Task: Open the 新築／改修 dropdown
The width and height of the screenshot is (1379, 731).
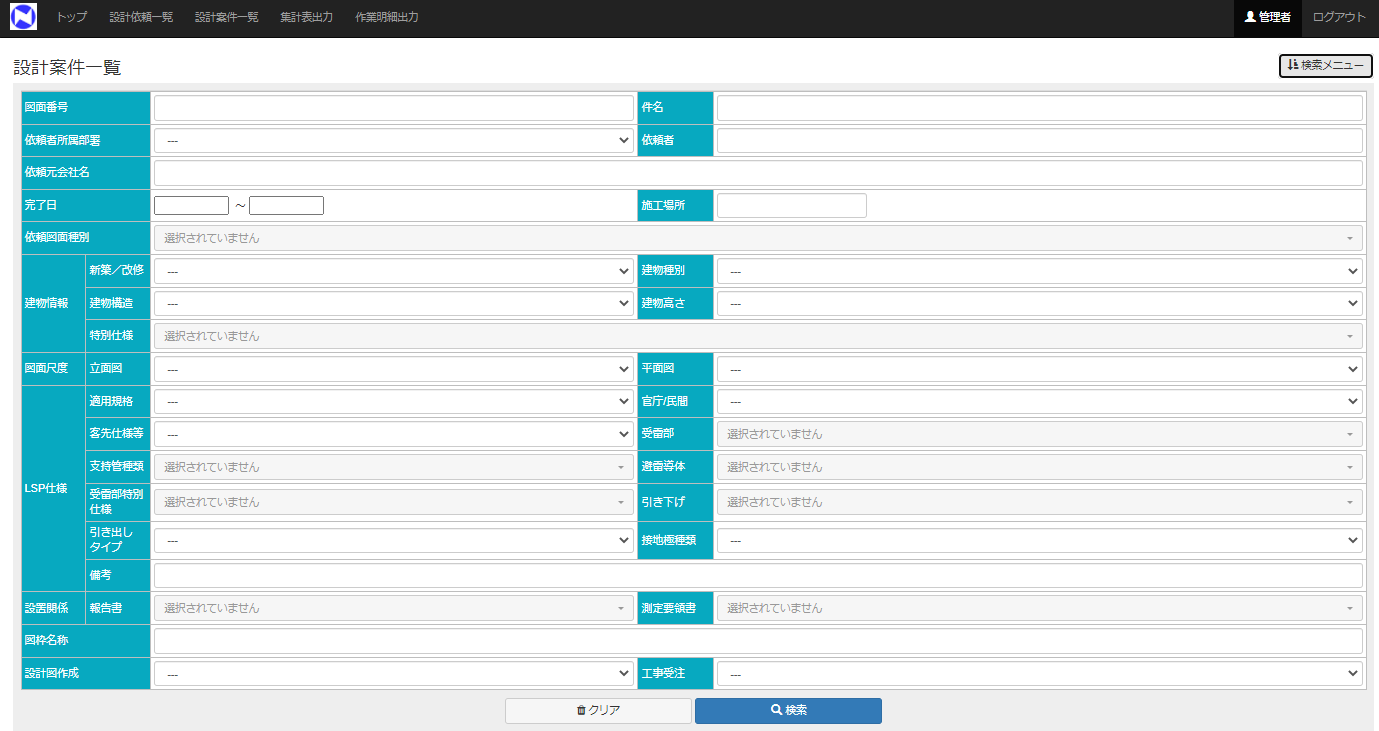Action: [x=394, y=271]
